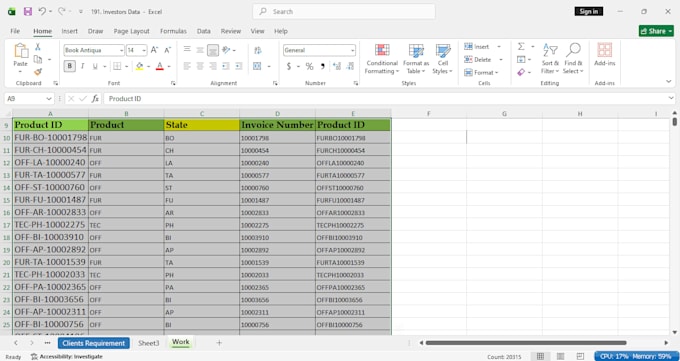This screenshot has width=680, height=361.
Task: Open Sort & Filter options
Action: point(550,59)
